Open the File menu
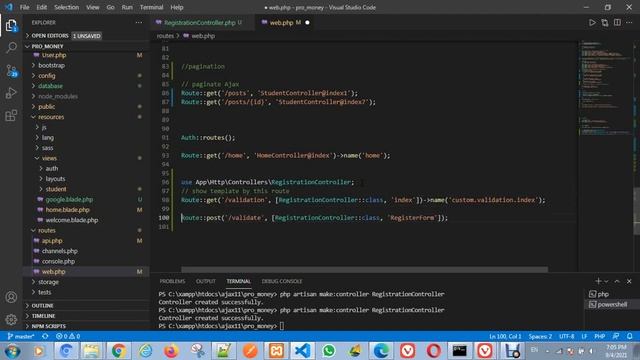640x360 pixels. [x=24, y=7]
